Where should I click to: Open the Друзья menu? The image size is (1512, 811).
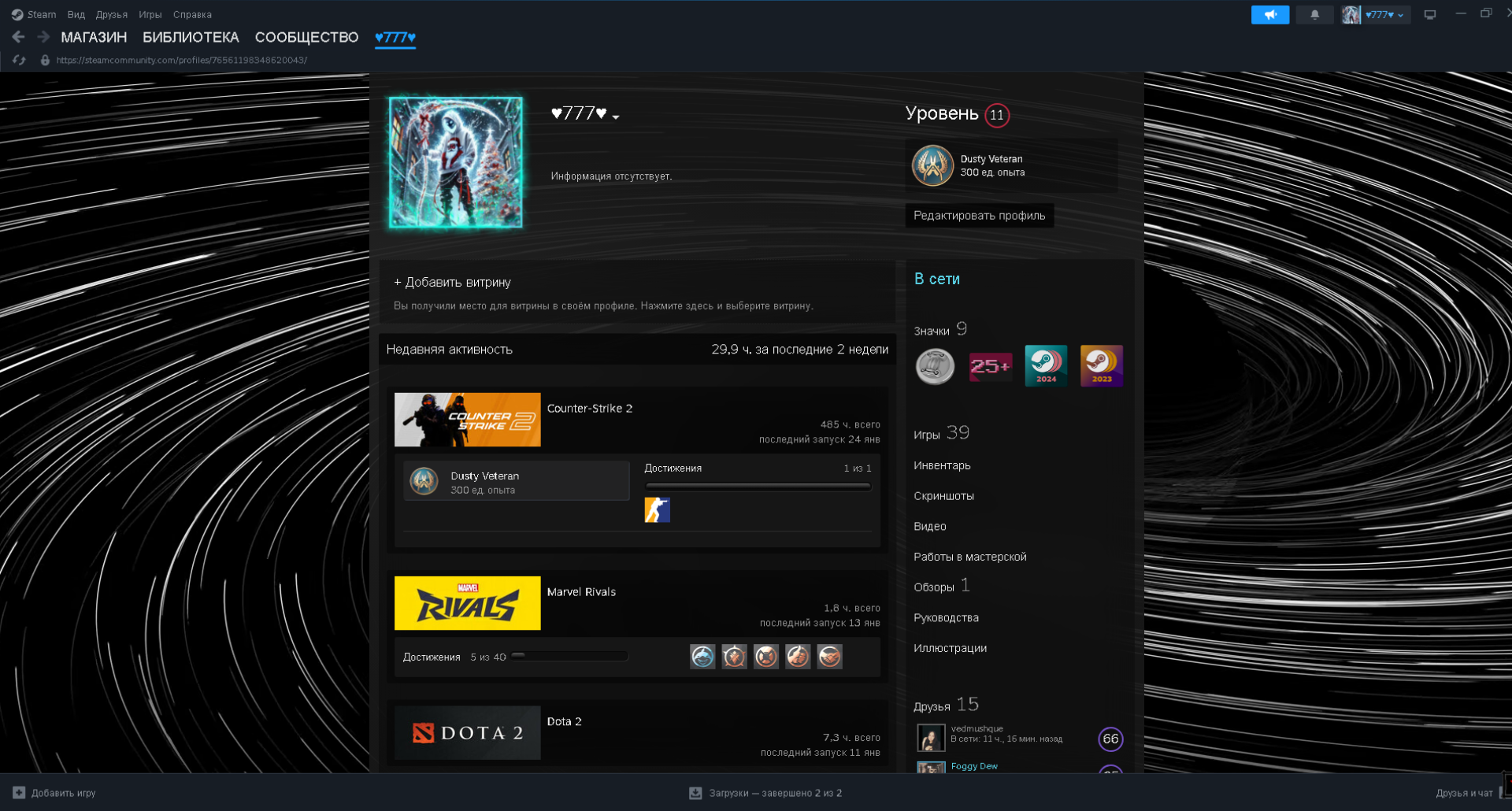[112, 14]
